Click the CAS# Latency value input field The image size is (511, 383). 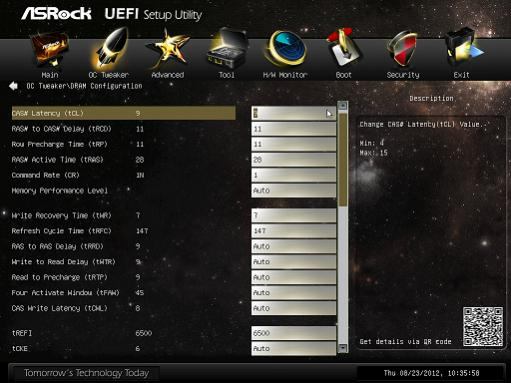pyautogui.click(x=294, y=113)
